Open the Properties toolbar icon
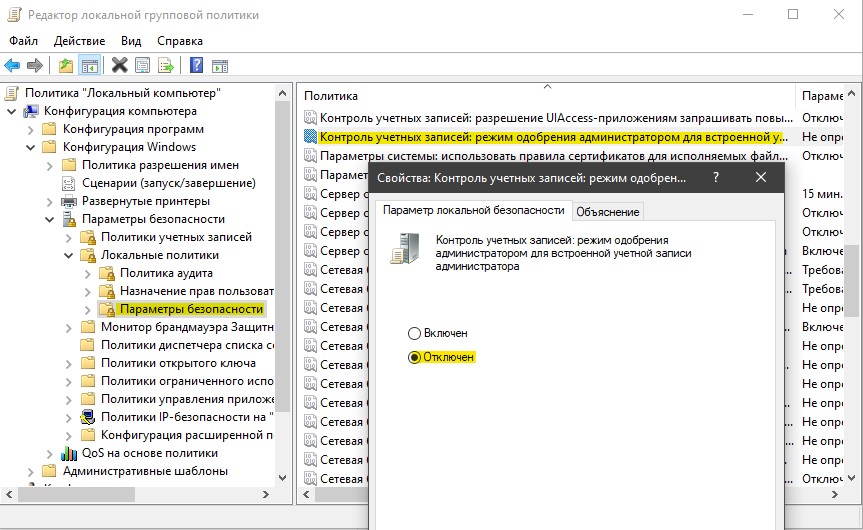This screenshot has width=863, height=530. coord(142,65)
